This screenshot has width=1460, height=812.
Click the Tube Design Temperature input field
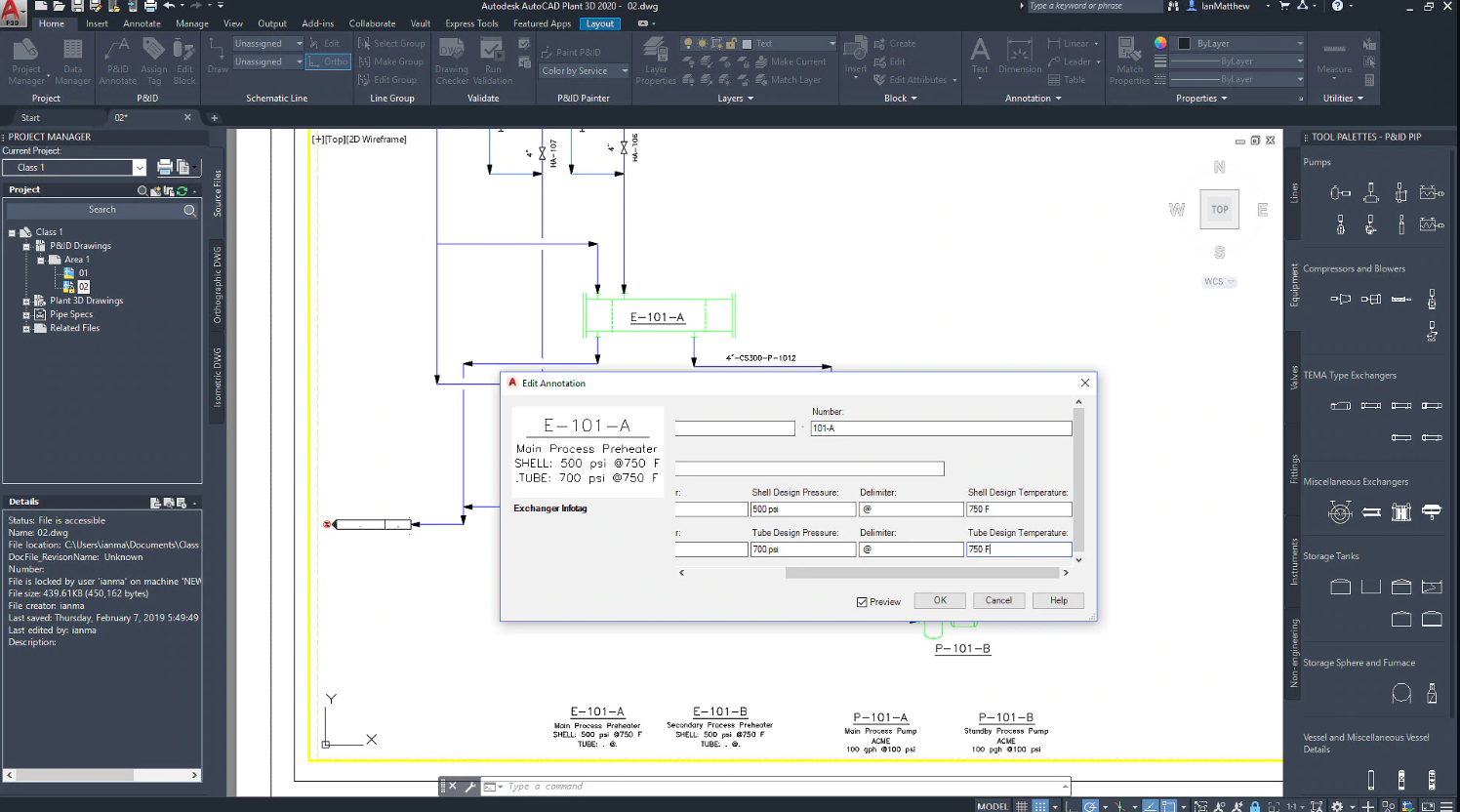1018,548
